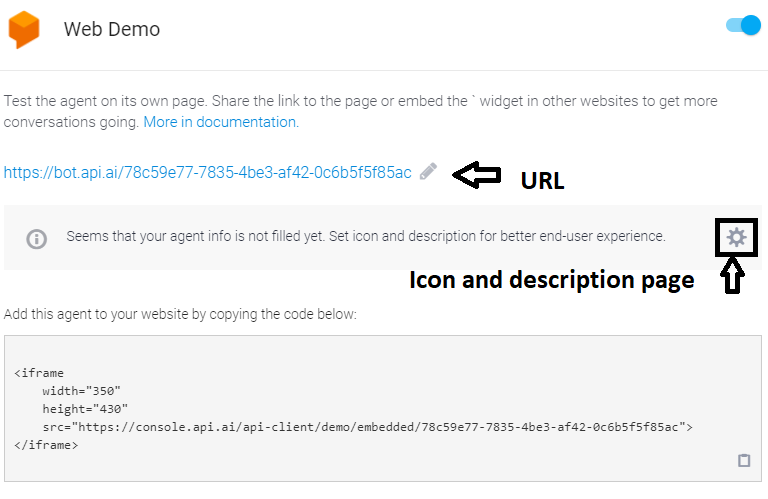The width and height of the screenshot is (768, 499).
Task: Click the Add this agent instruction text
Action: click(x=180, y=314)
